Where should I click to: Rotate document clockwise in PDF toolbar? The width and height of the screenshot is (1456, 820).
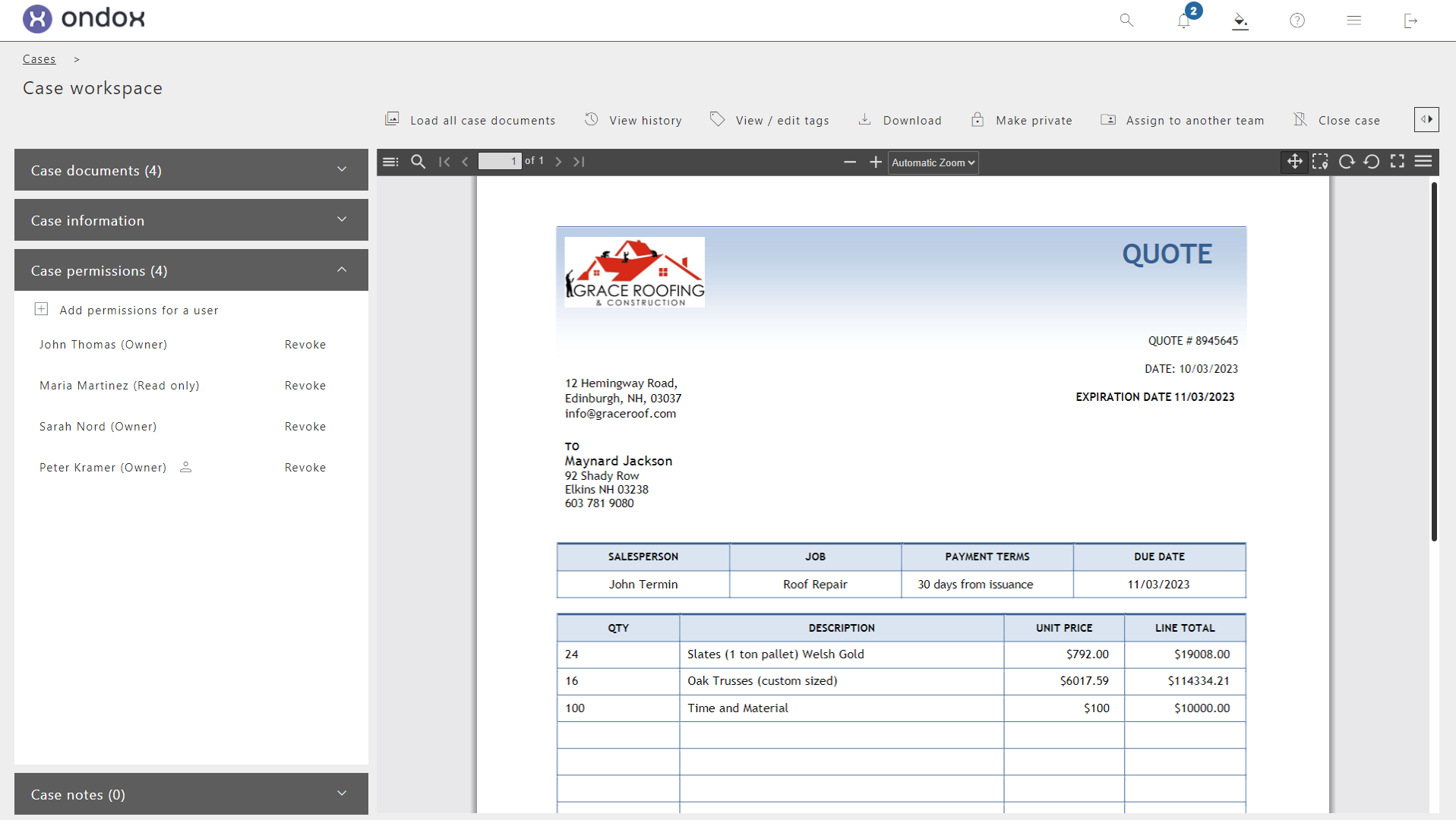pyautogui.click(x=1346, y=162)
